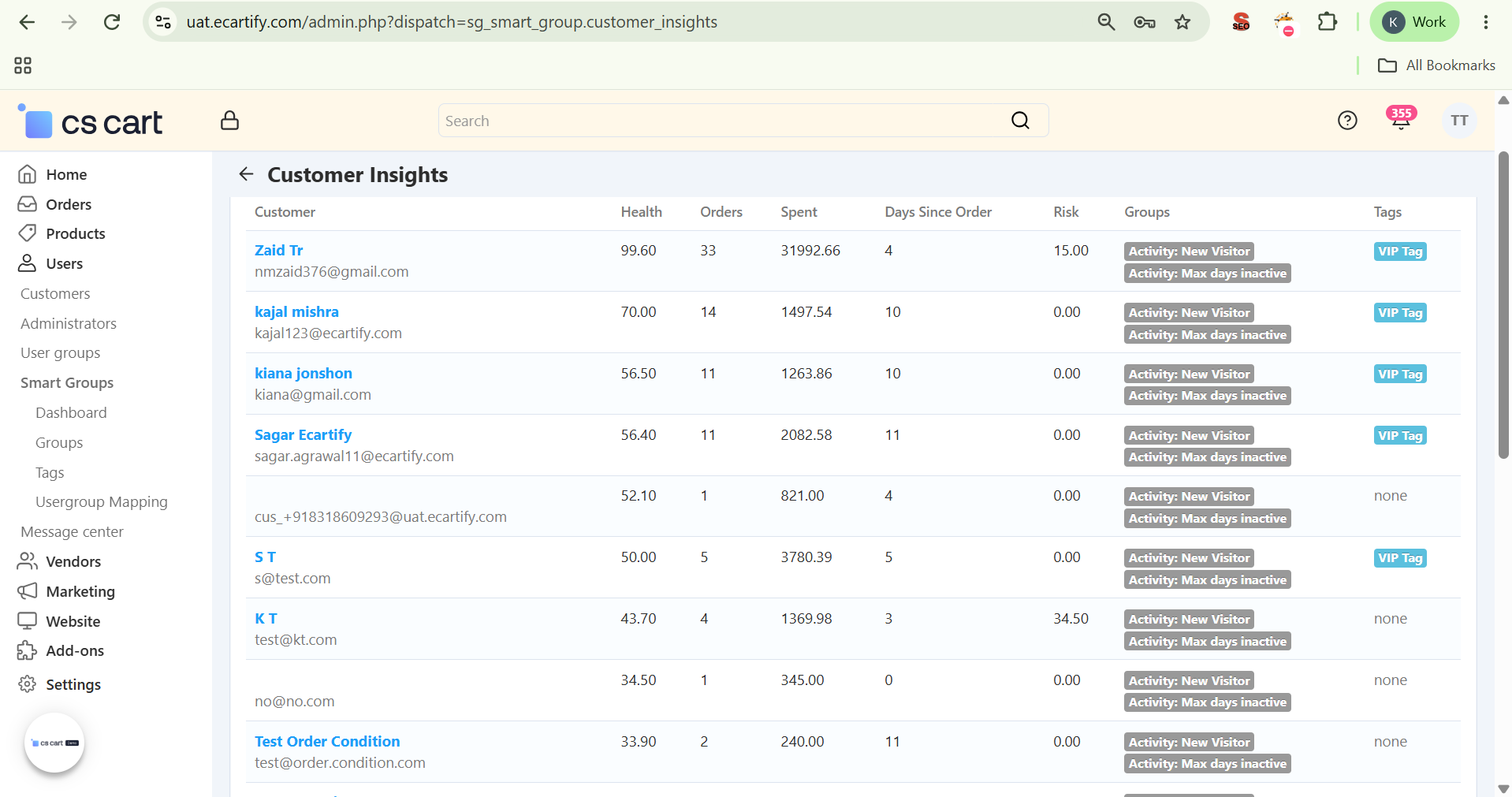Click the back arrow beside Customer Insights

tap(246, 174)
